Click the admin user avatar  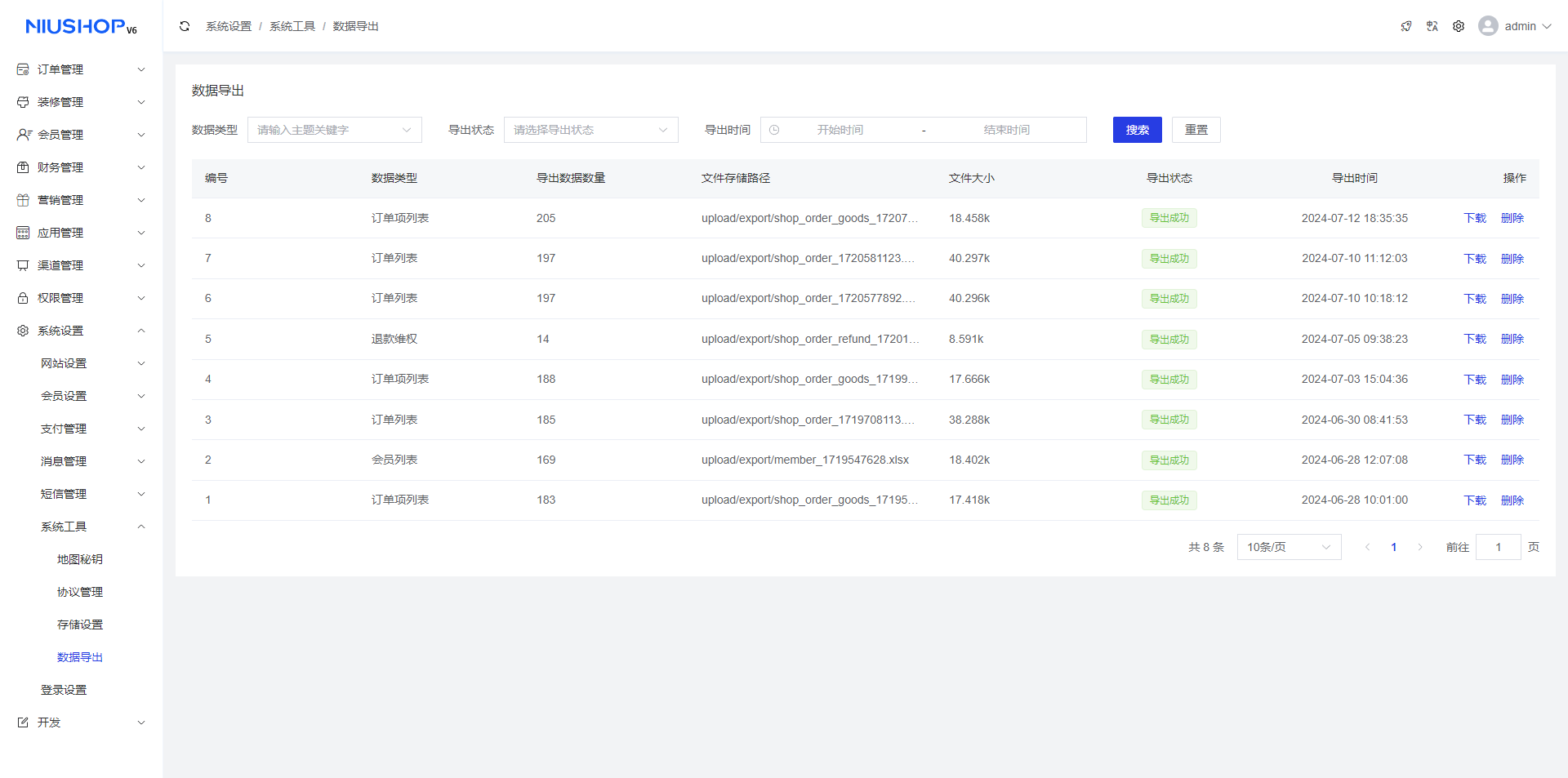click(x=1488, y=26)
